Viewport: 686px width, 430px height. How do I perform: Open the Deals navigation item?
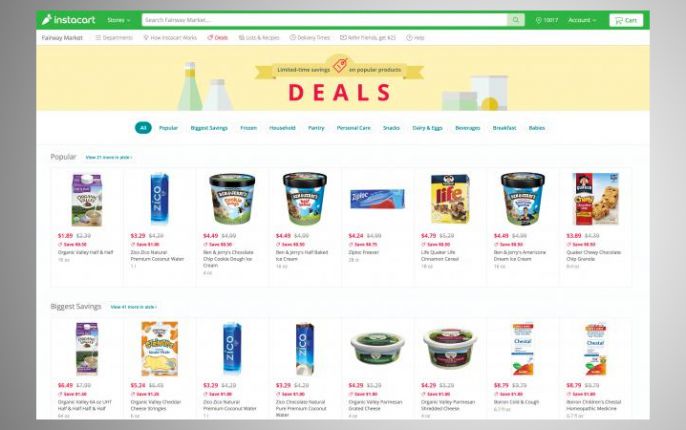pos(217,38)
